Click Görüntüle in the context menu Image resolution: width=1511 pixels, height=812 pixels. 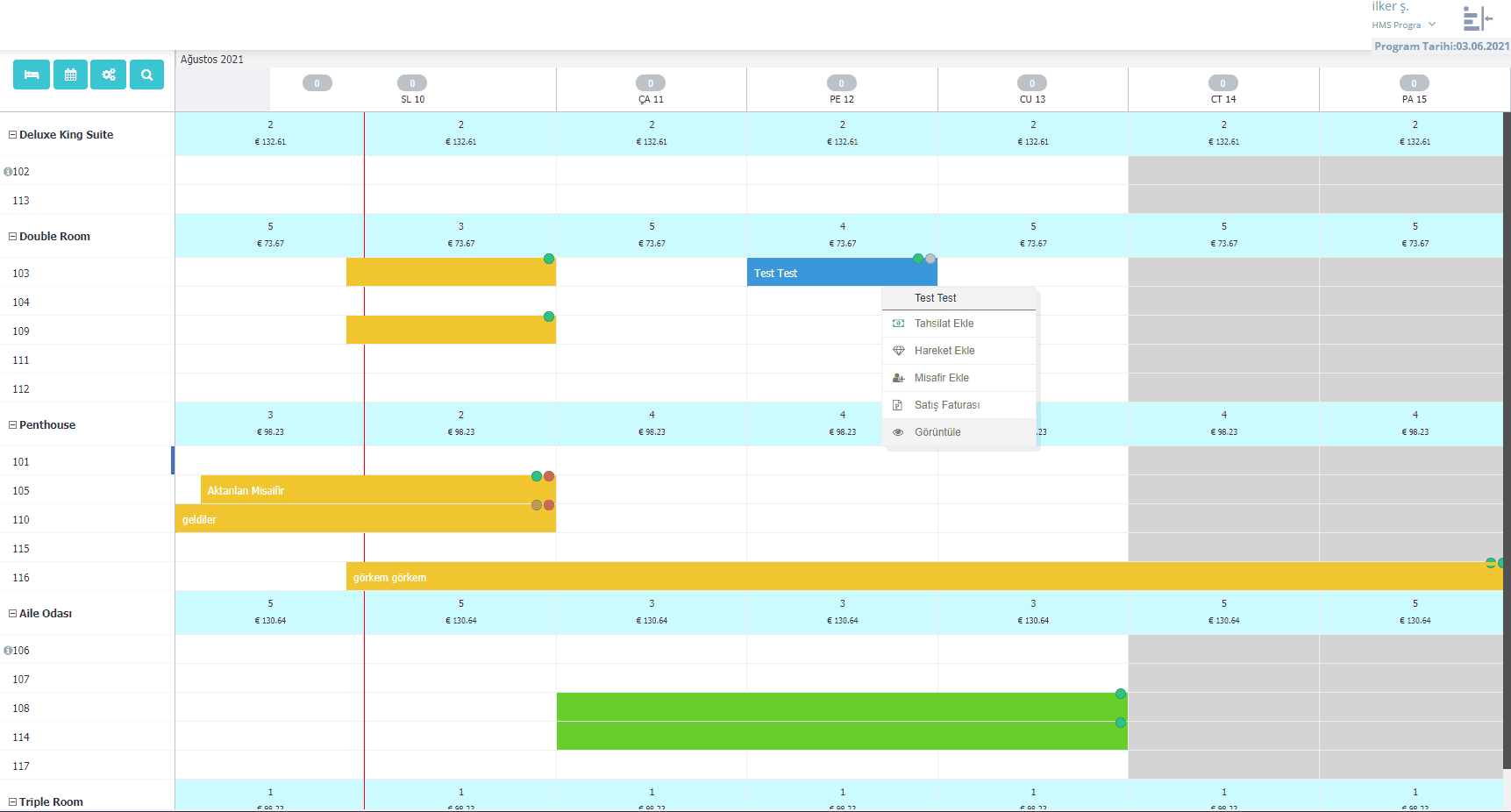[959, 432]
